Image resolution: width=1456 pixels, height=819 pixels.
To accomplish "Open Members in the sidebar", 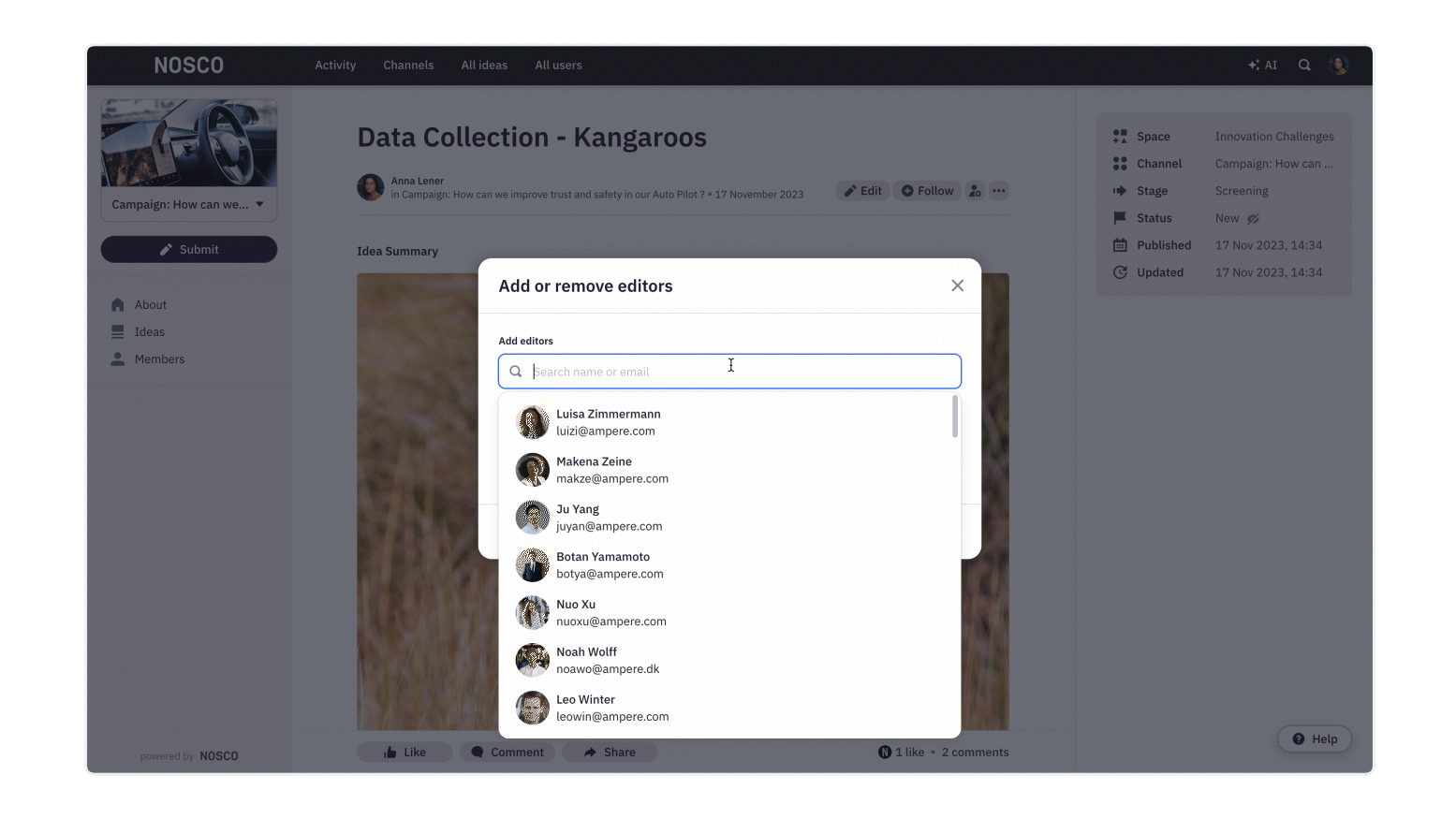I will click(x=159, y=359).
